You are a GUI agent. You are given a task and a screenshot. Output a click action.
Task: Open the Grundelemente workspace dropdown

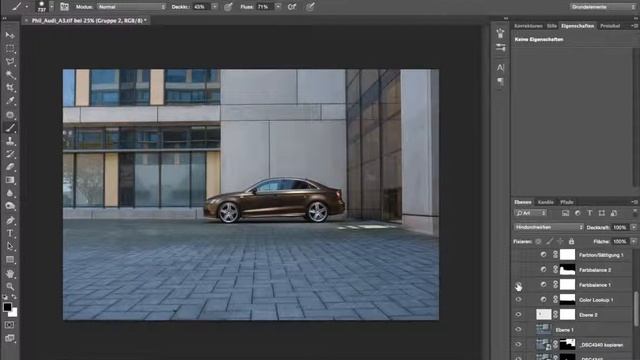point(603,7)
